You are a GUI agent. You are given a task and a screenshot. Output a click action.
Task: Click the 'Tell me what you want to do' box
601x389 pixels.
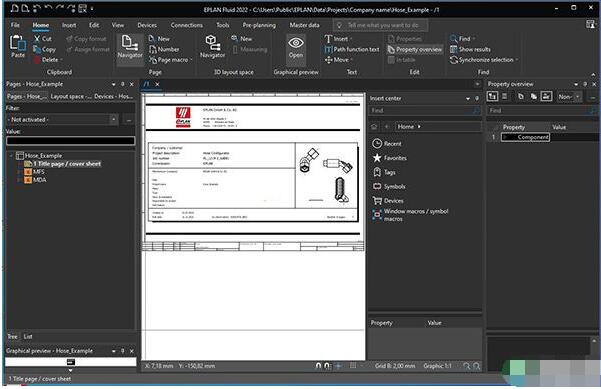(x=381, y=25)
